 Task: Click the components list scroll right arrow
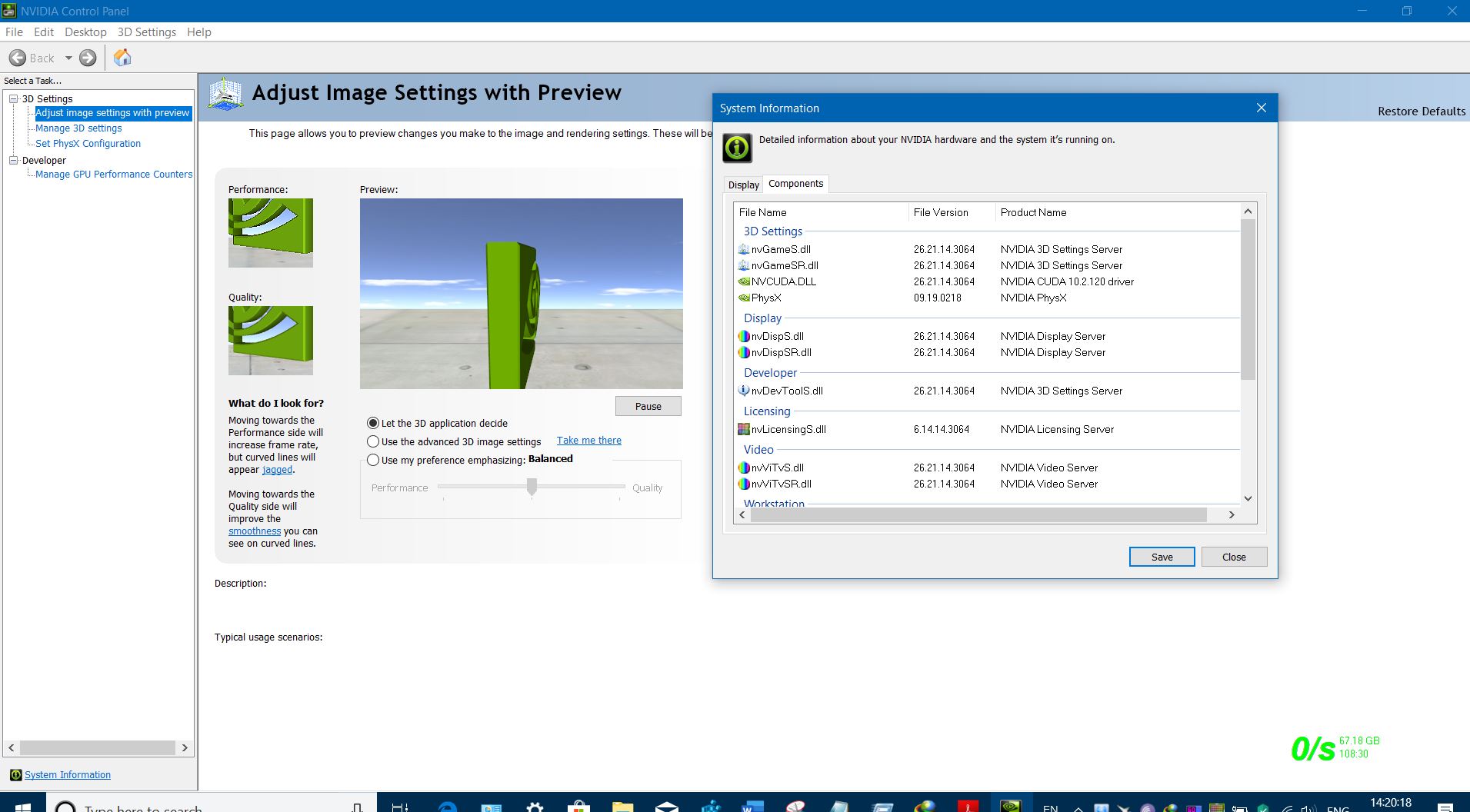pos(1232,515)
